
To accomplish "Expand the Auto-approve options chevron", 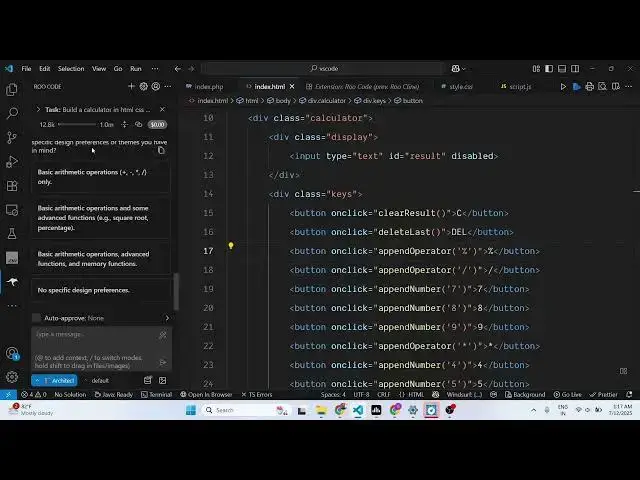I will click(167, 318).
